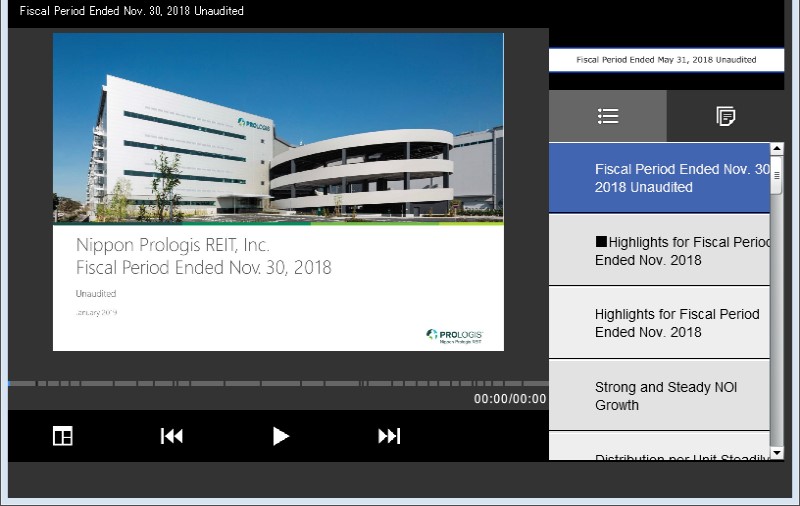Select second 'Highlights for Fiscal Period Ended Nov. 2018' without square
Screen dimensions: 800x506
[x=659, y=323]
